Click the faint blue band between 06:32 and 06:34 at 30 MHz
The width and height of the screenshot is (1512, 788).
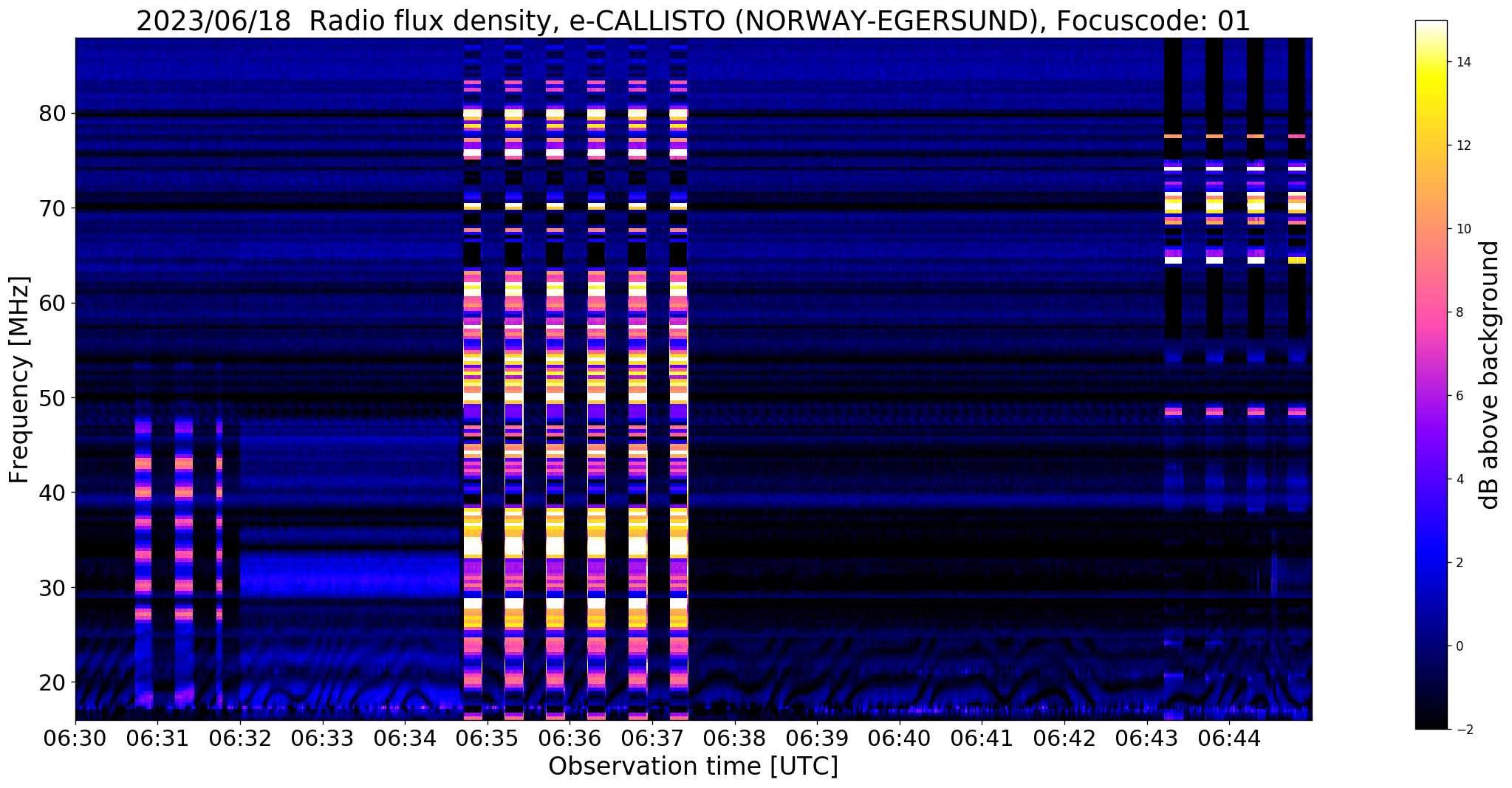point(349,575)
